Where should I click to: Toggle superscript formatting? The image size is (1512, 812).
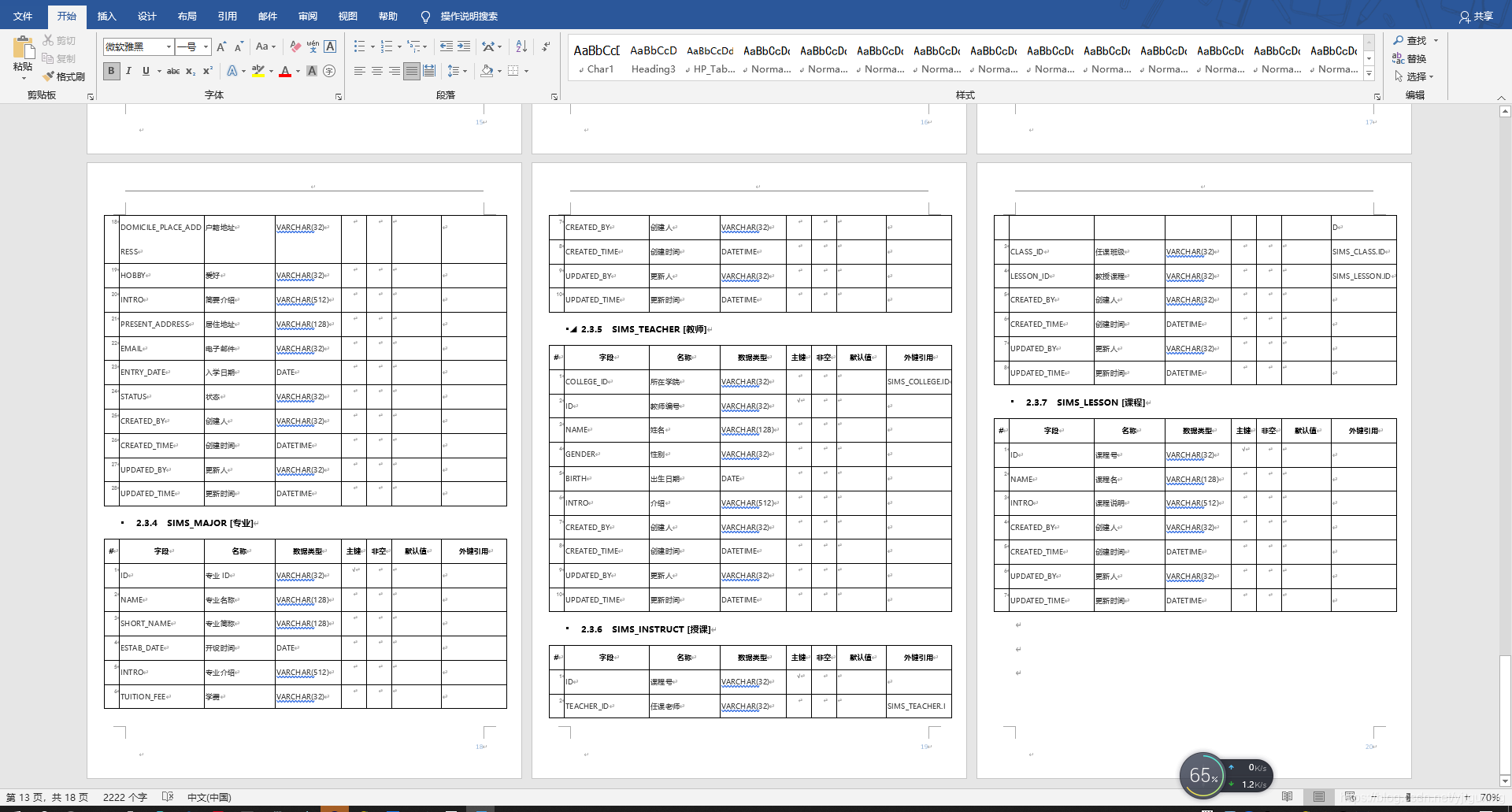pyautogui.click(x=208, y=71)
